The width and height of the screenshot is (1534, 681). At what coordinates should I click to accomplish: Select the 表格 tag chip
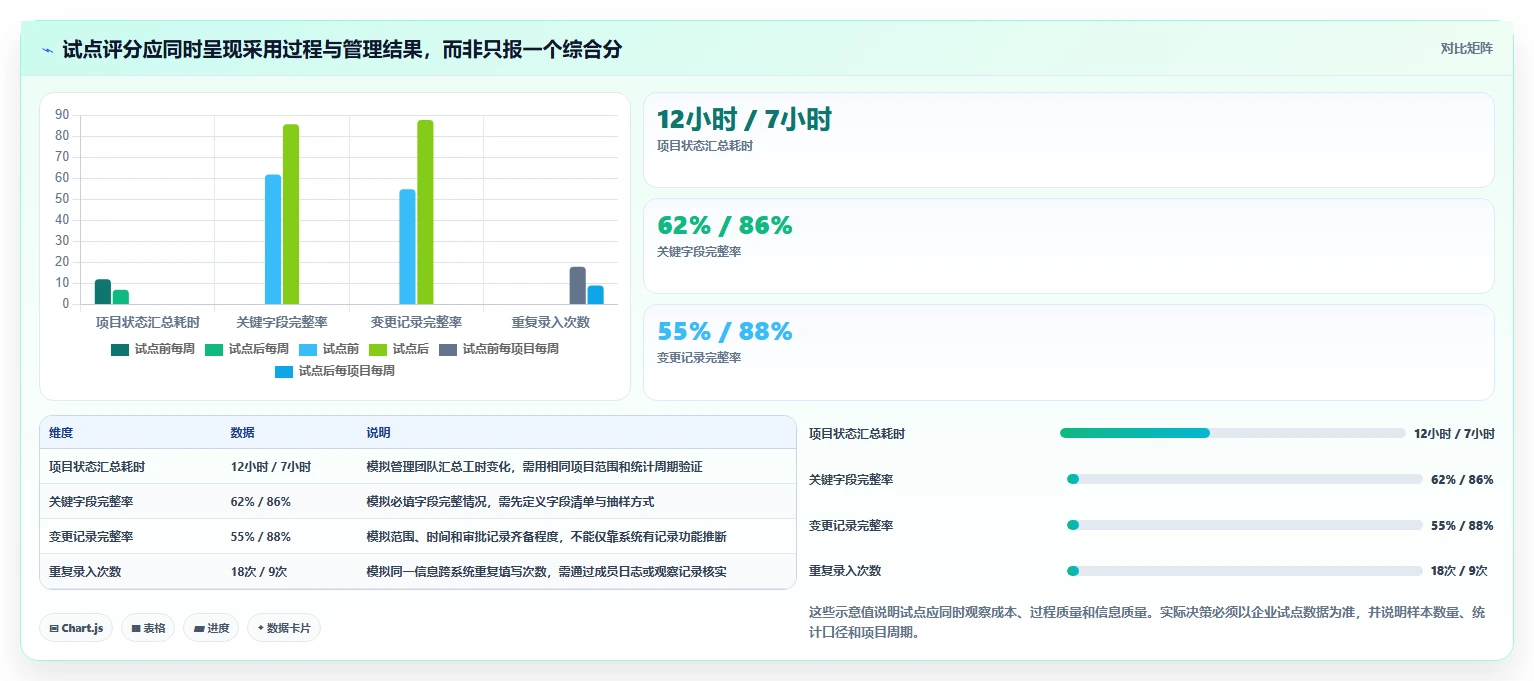(148, 628)
